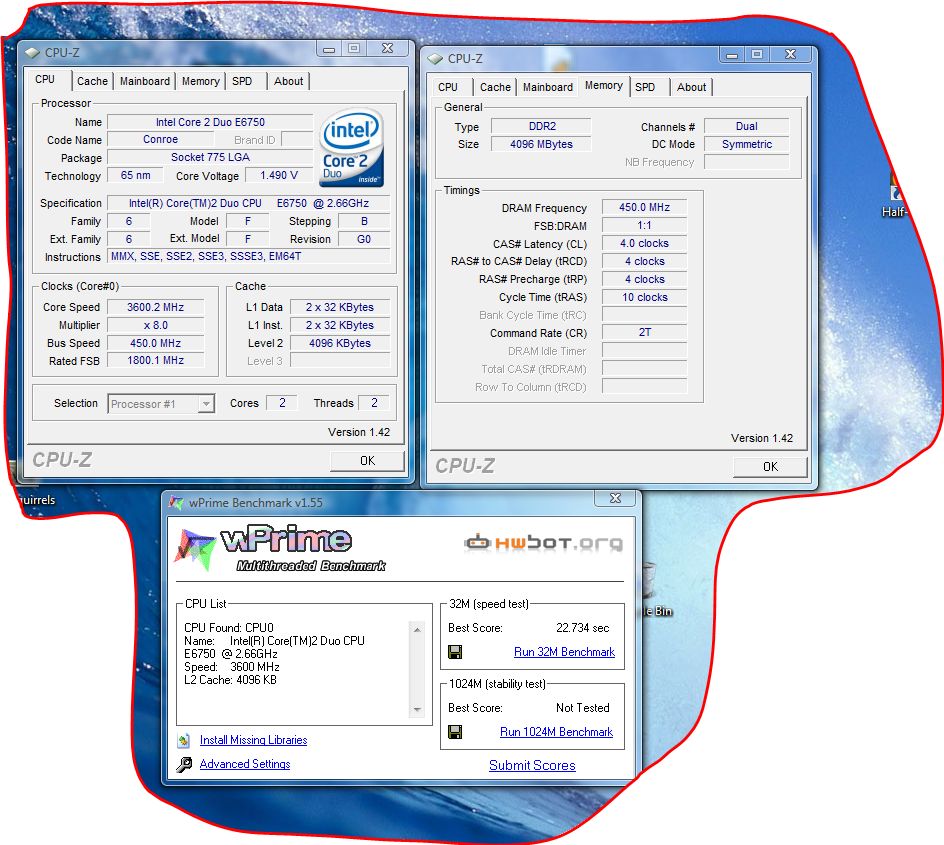The width and height of the screenshot is (944, 845).
Task: Click OK in the left CPU-Z window
Action: [x=367, y=461]
